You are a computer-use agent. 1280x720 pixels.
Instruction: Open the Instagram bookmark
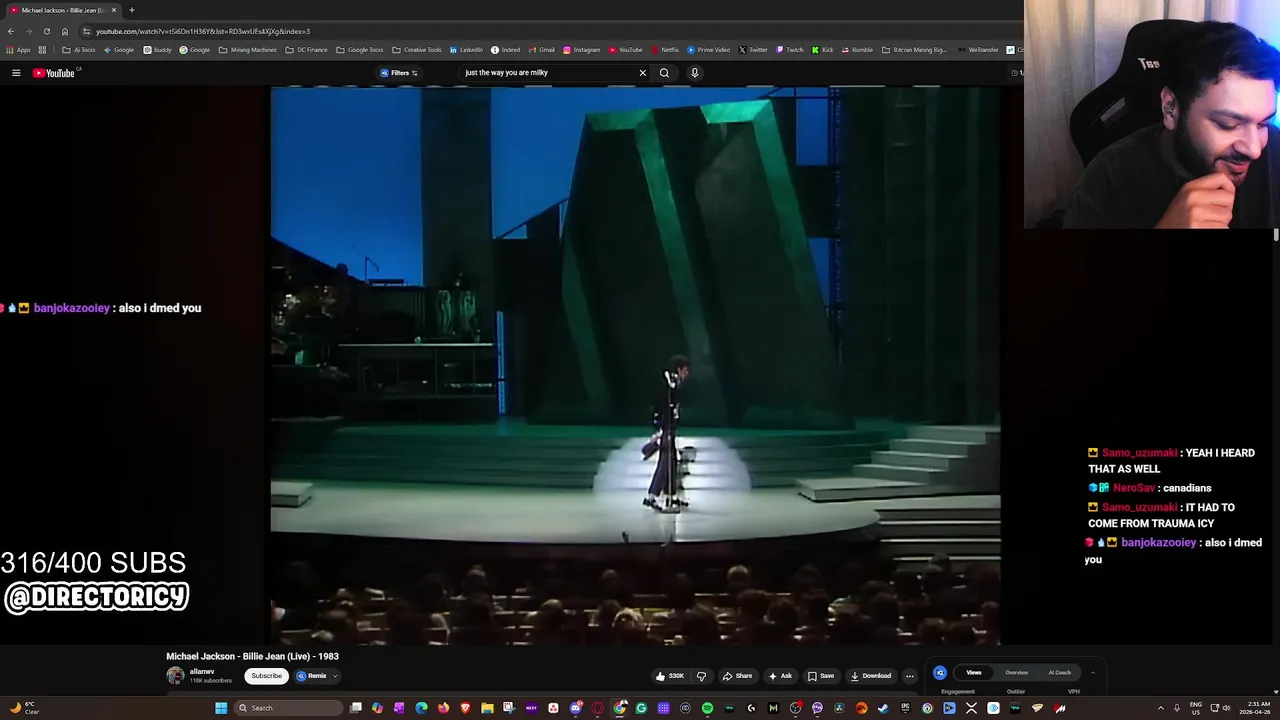(581, 50)
